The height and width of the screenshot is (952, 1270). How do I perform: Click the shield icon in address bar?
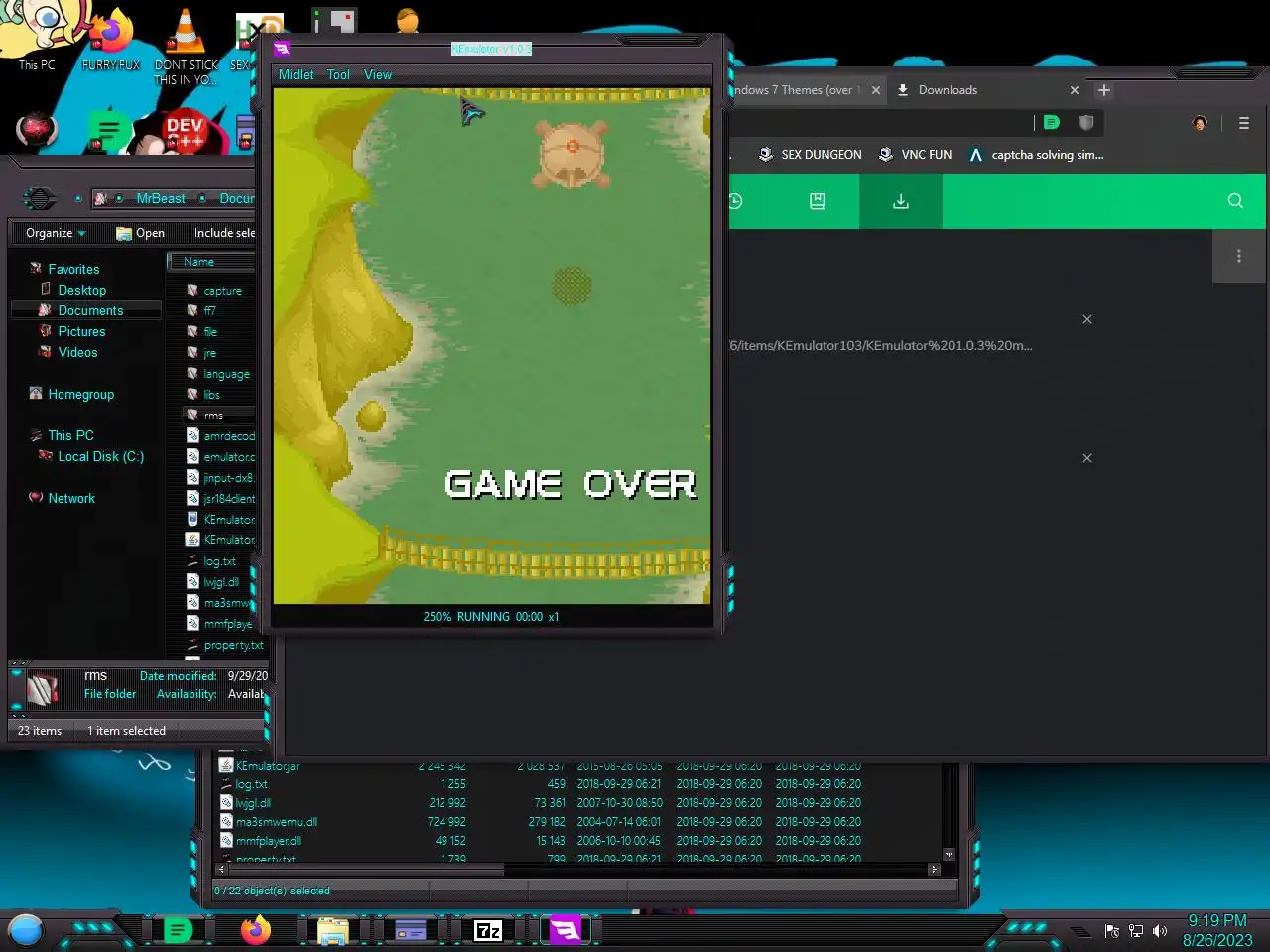click(x=1086, y=123)
